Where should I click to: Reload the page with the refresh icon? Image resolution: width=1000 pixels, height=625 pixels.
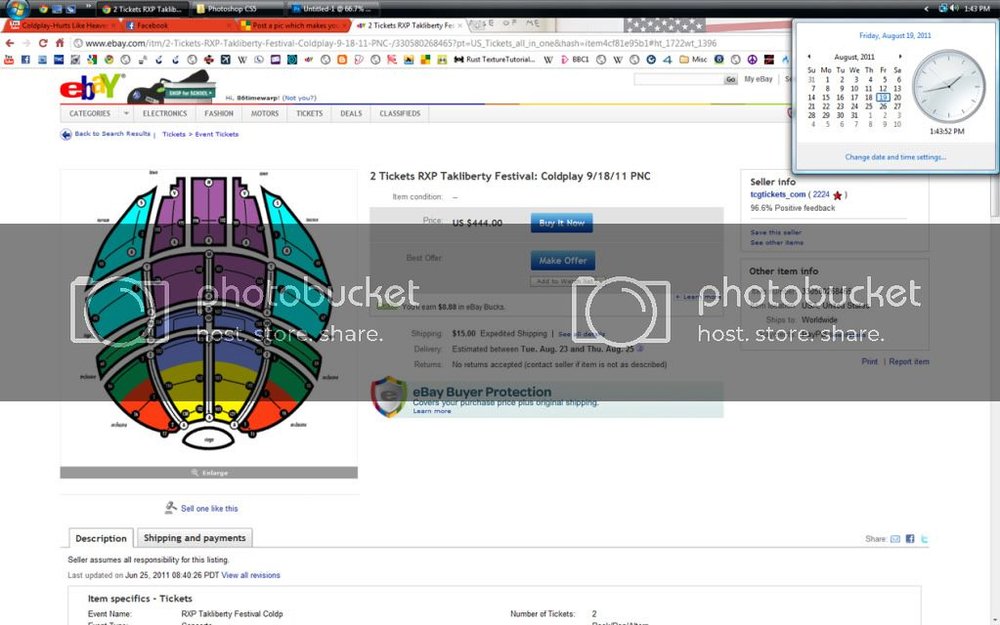pyautogui.click(x=43, y=43)
